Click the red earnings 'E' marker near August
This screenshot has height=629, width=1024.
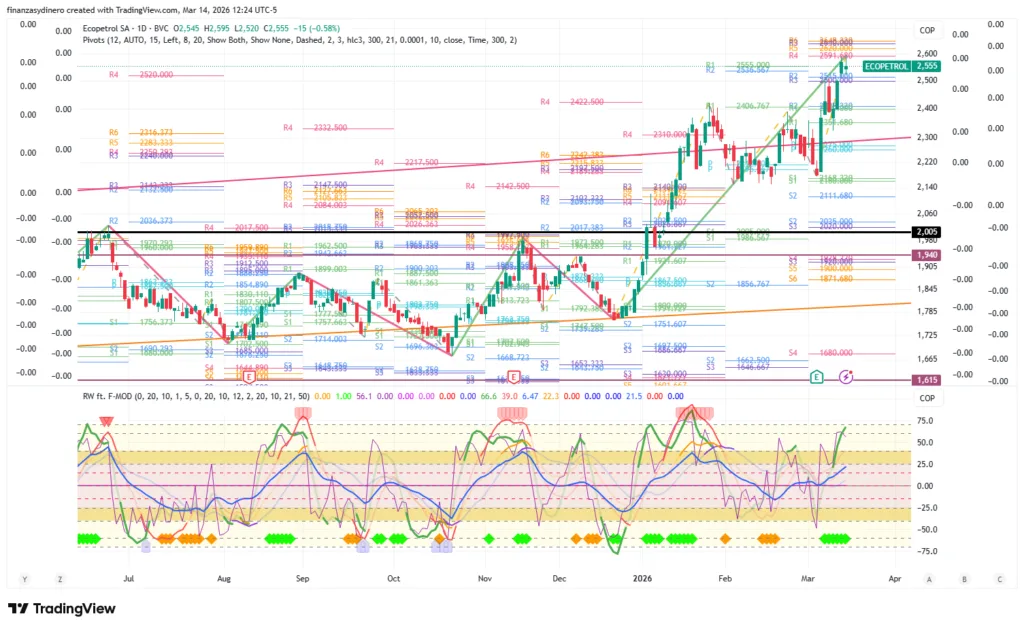click(x=248, y=377)
